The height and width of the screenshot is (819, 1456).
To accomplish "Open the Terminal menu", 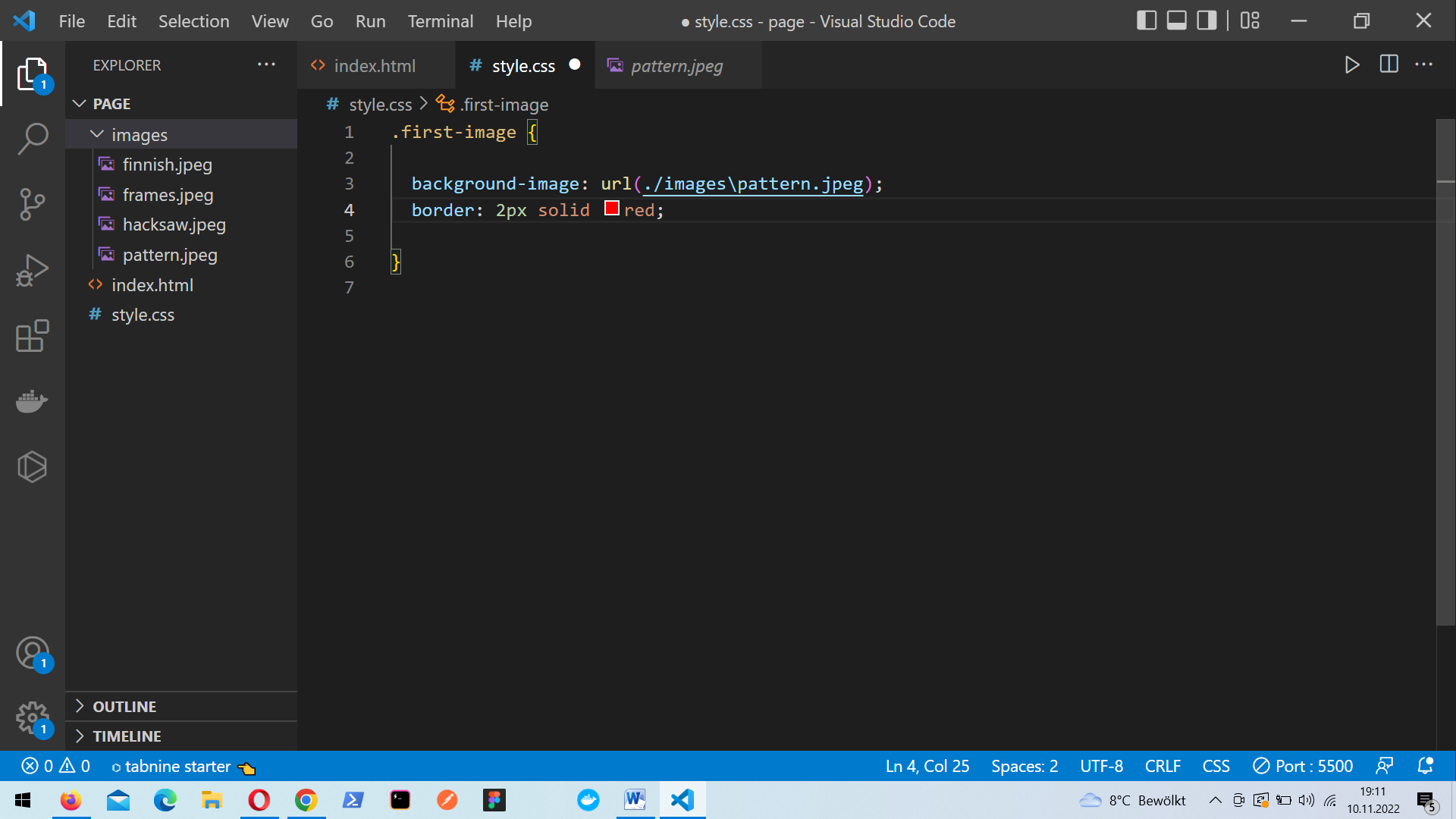I will pyautogui.click(x=441, y=21).
